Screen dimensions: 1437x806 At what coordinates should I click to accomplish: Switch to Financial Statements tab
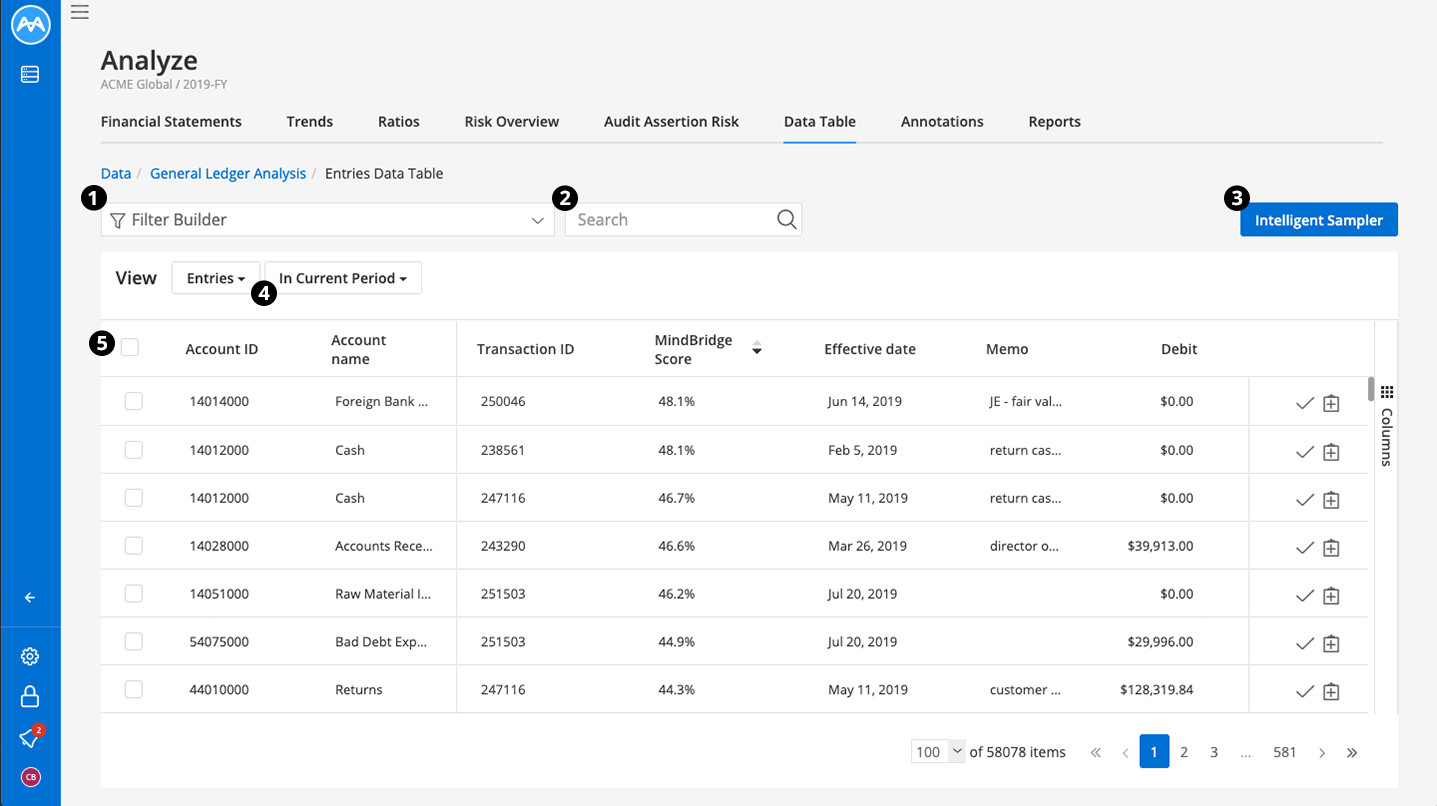pos(171,121)
